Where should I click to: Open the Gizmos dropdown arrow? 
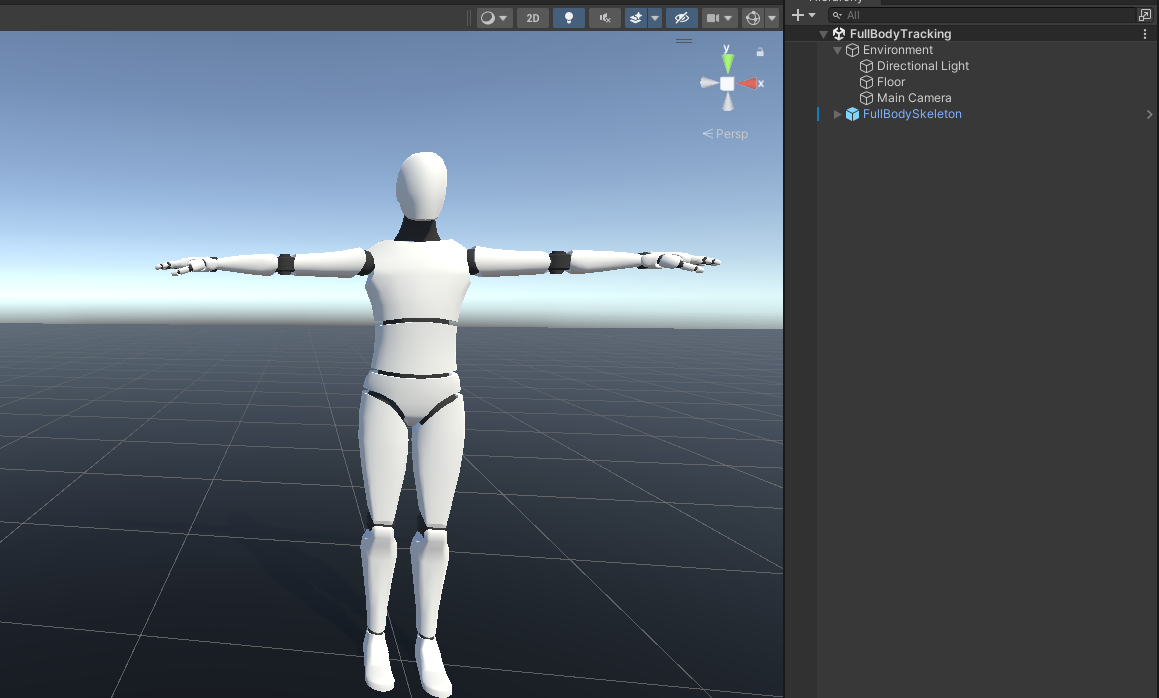(x=772, y=18)
